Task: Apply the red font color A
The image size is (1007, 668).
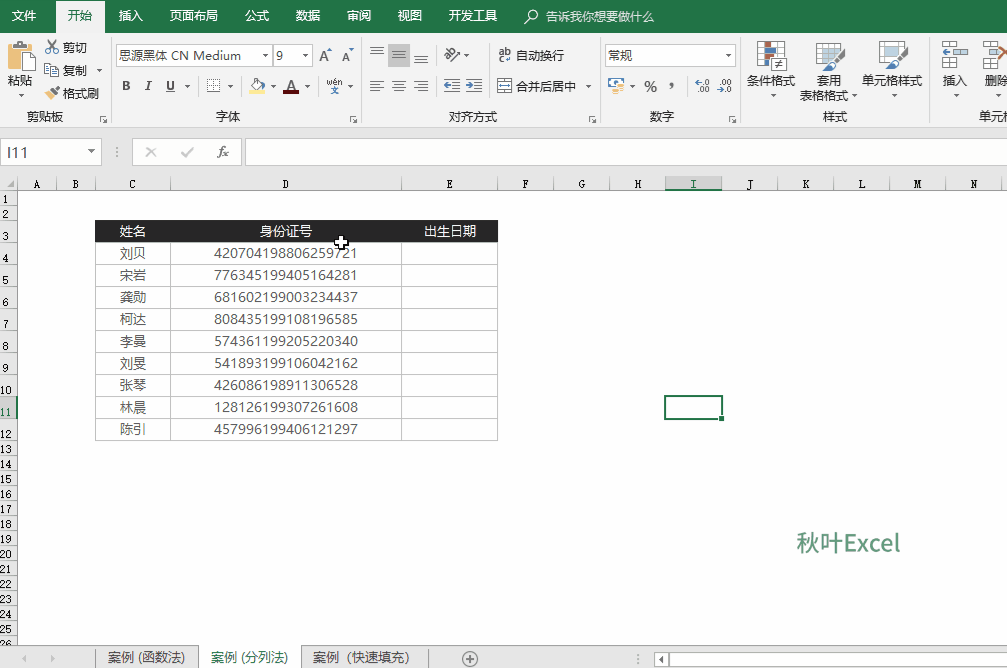Action: [291, 86]
